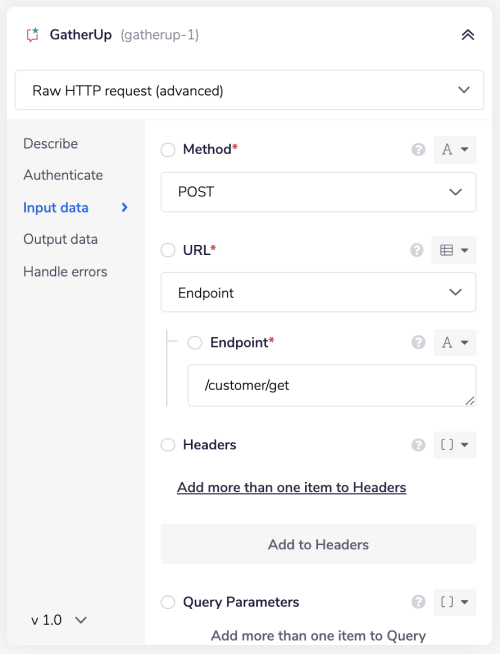Screen dimensions: 500x654
Task: Select the Method field radio circle
Action: pyautogui.click(x=168, y=150)
